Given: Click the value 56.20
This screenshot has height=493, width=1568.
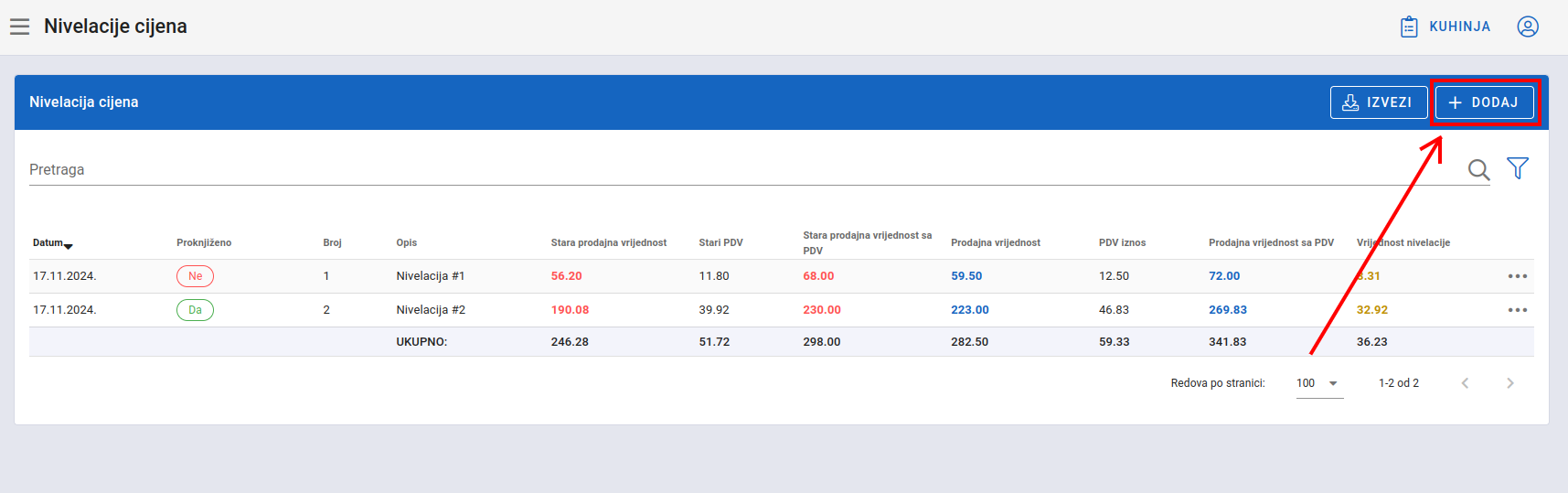Looking at the screenshot, I should click(567, 276).
